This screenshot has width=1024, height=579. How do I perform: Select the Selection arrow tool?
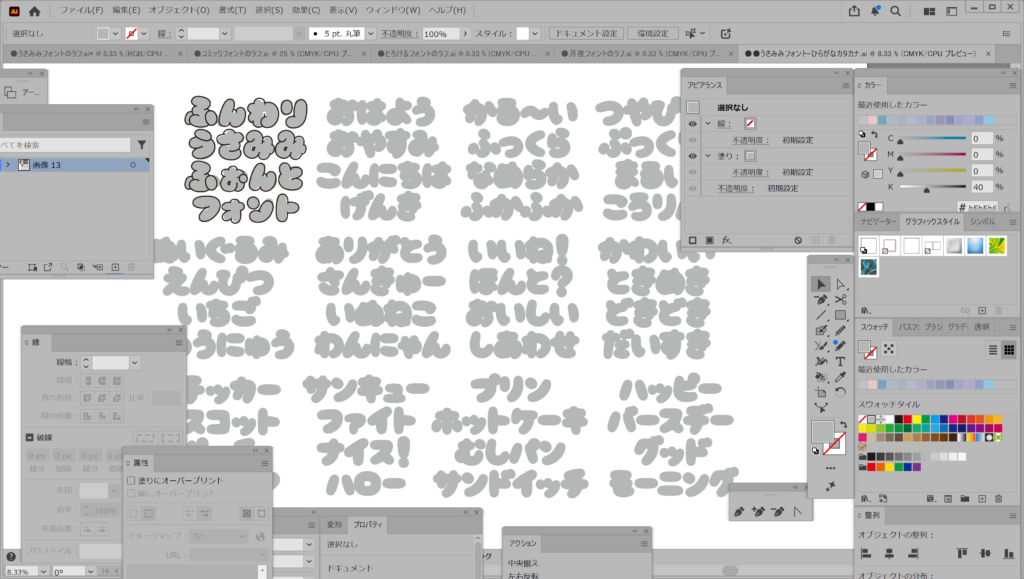tap(821, 284)
